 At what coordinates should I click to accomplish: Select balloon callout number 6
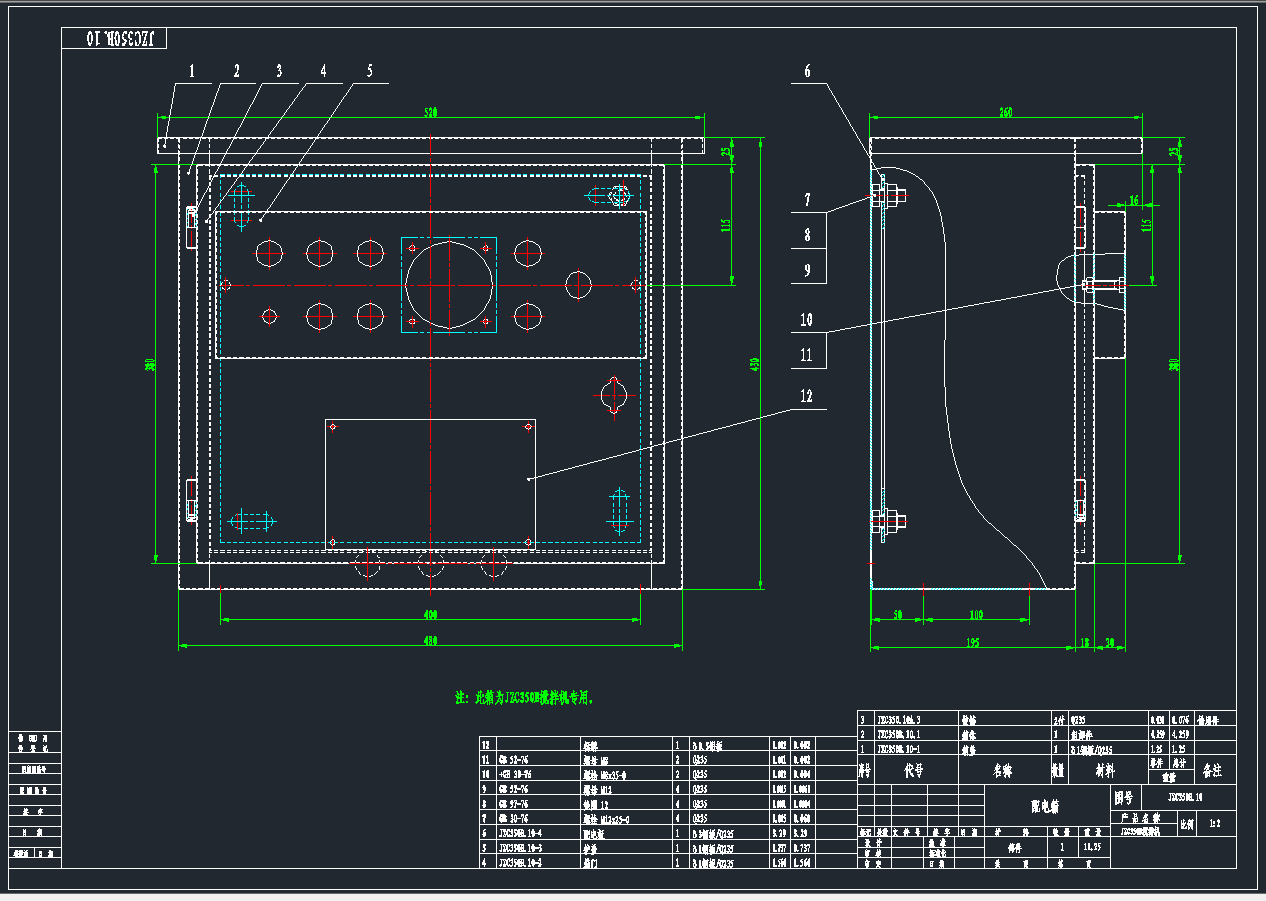(808, 71)
